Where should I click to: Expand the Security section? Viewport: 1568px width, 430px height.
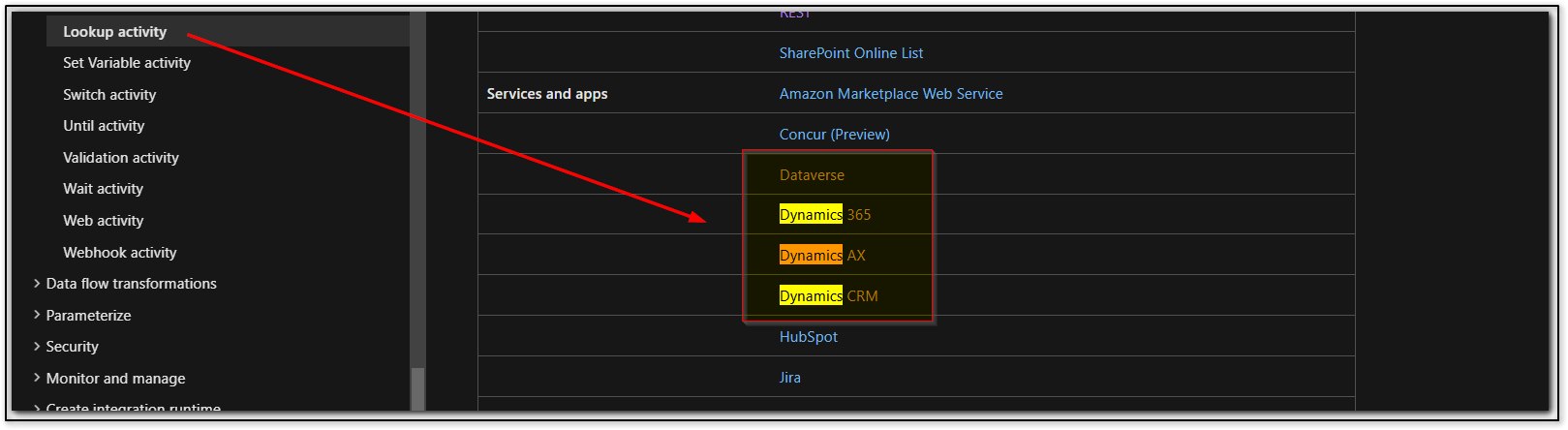[72, 347]
